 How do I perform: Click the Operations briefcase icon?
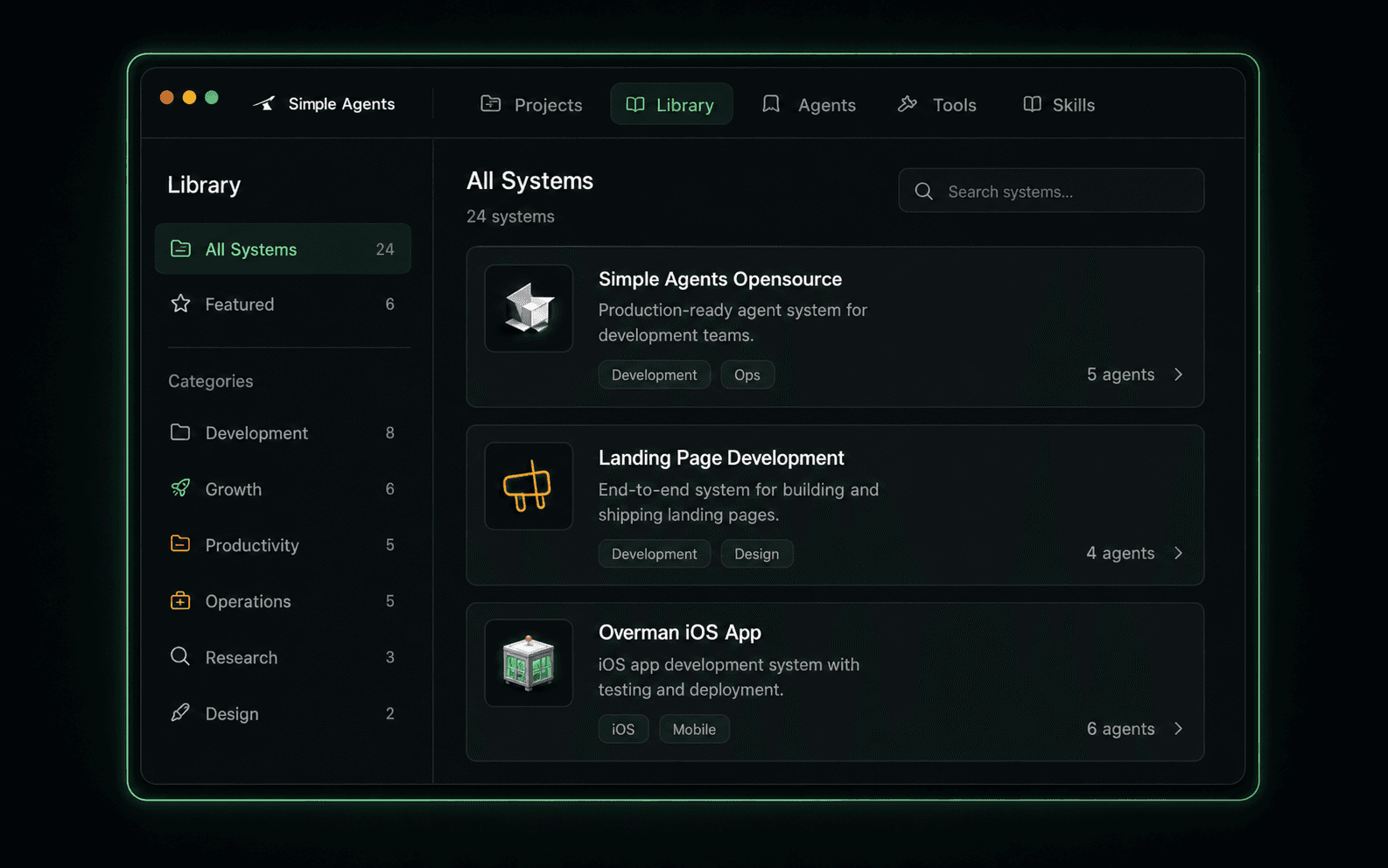(x=180, y=600)
